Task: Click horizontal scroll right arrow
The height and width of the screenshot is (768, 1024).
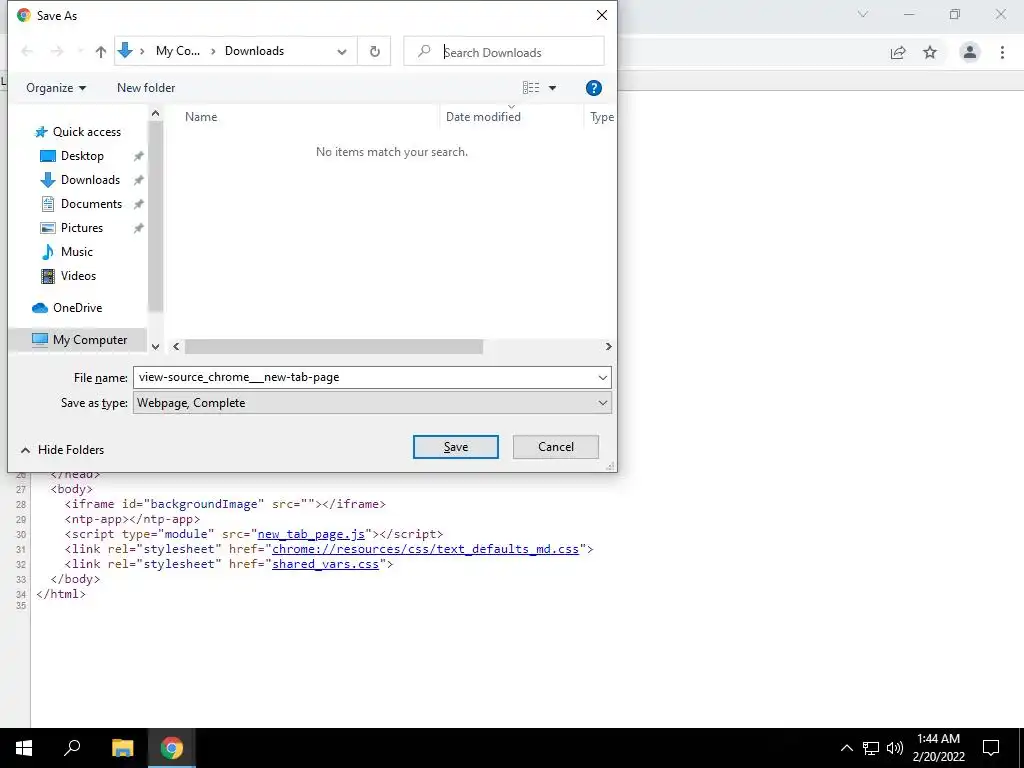Action: [x=609, y=347]
